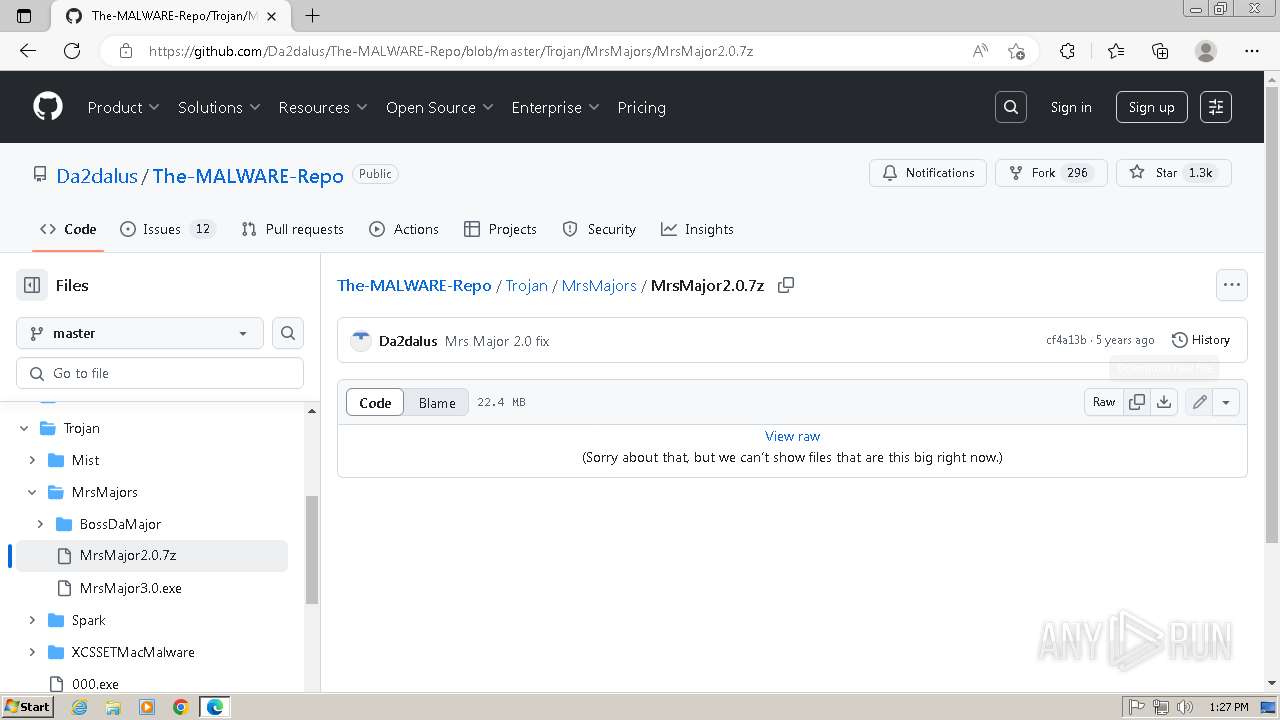Open commit History
The height and width of the screenshot is (720, 1280).
point(1201,340)
